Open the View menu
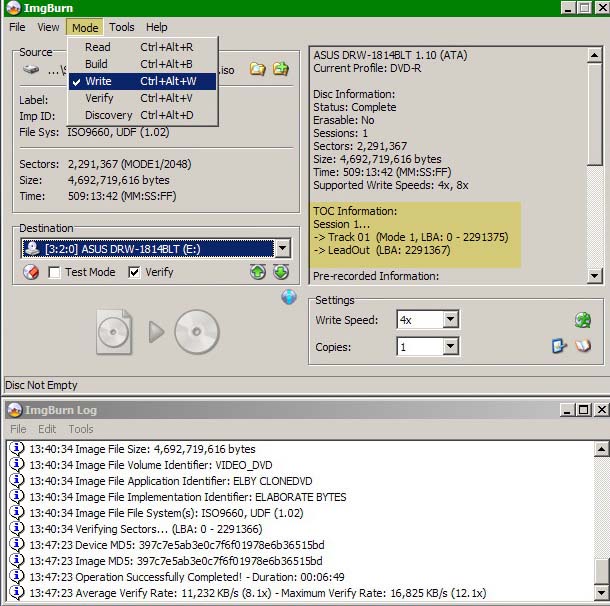 tap(48, 27)
